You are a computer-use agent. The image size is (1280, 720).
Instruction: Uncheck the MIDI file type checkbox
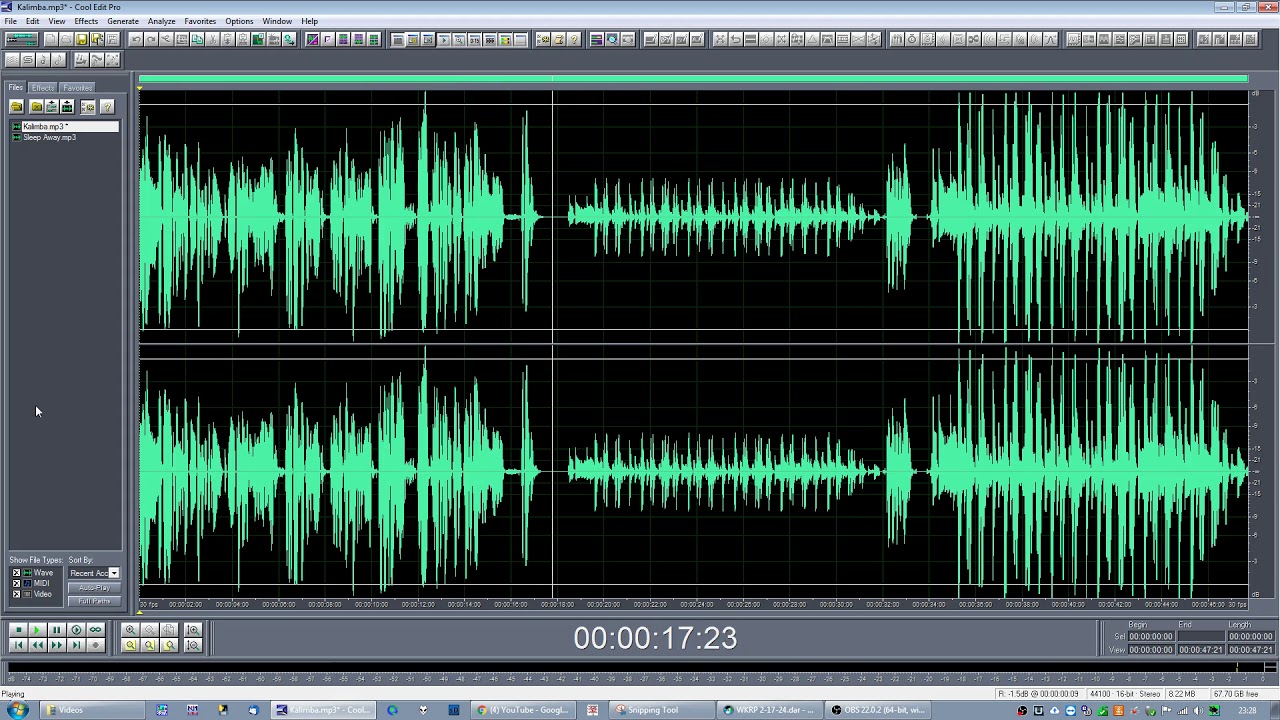coord(16,583)
